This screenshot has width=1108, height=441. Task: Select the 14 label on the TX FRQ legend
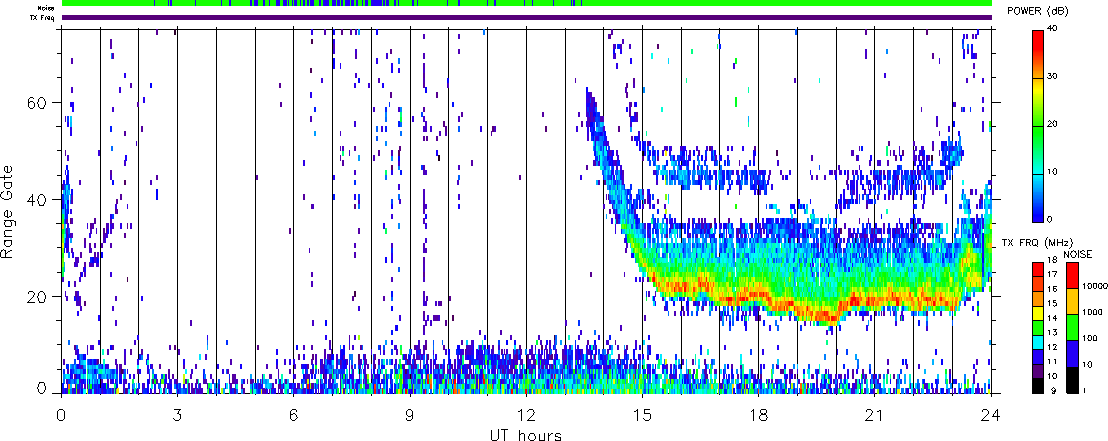[1053, 318]
